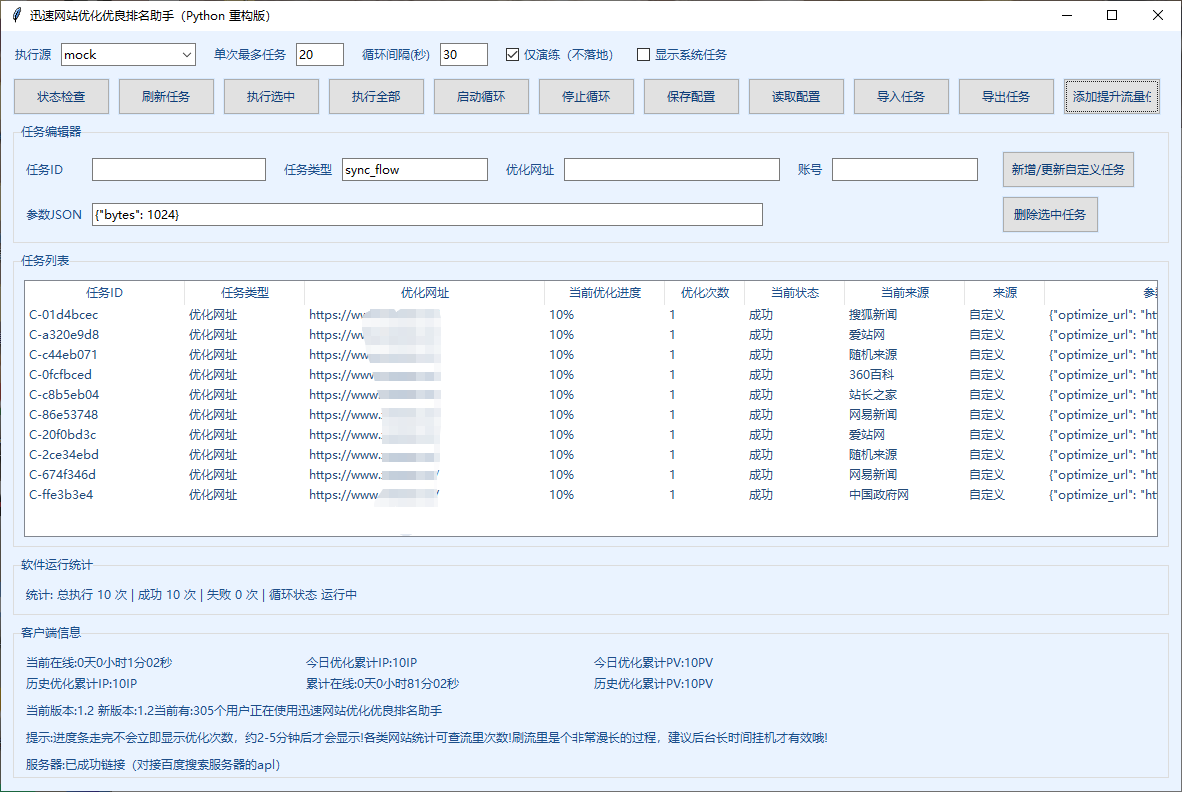Click the 参数JSON text field
Viewport: 1182px width, 792px height.
pos(427,215)
